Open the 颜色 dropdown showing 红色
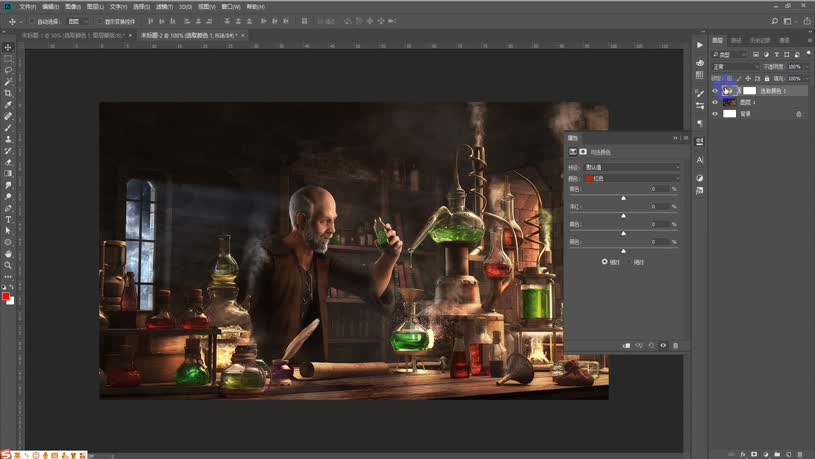 [632, 178]
